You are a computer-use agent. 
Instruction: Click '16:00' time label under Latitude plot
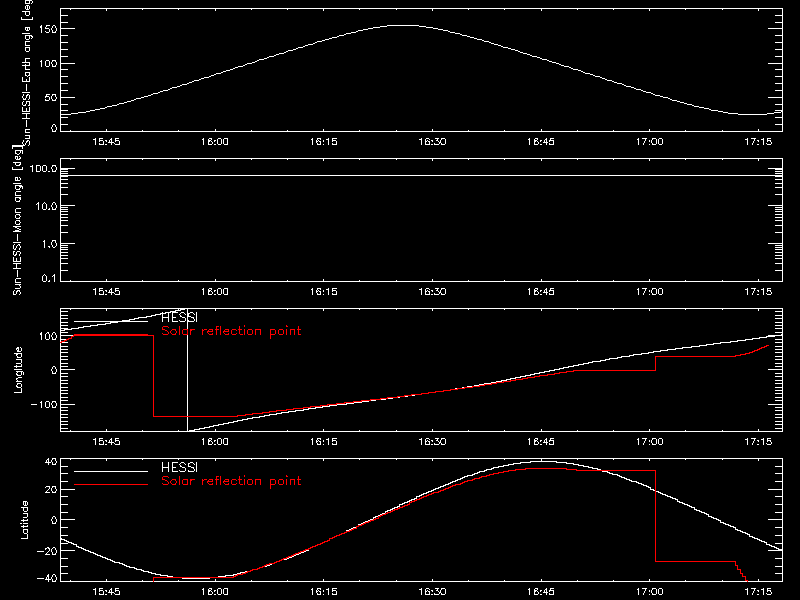(215, 591)
